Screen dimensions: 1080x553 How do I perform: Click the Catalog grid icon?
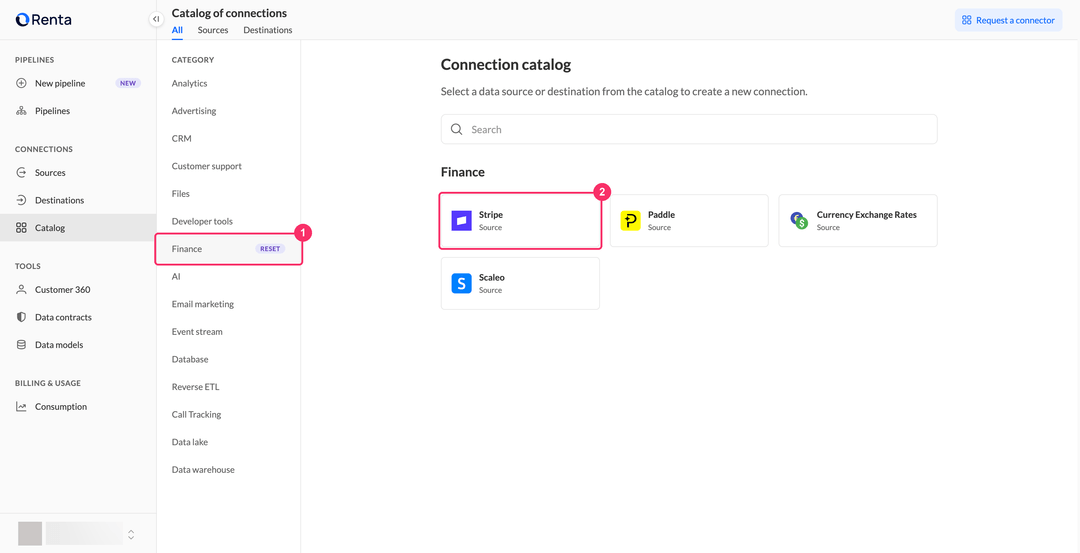click(21, 228)
